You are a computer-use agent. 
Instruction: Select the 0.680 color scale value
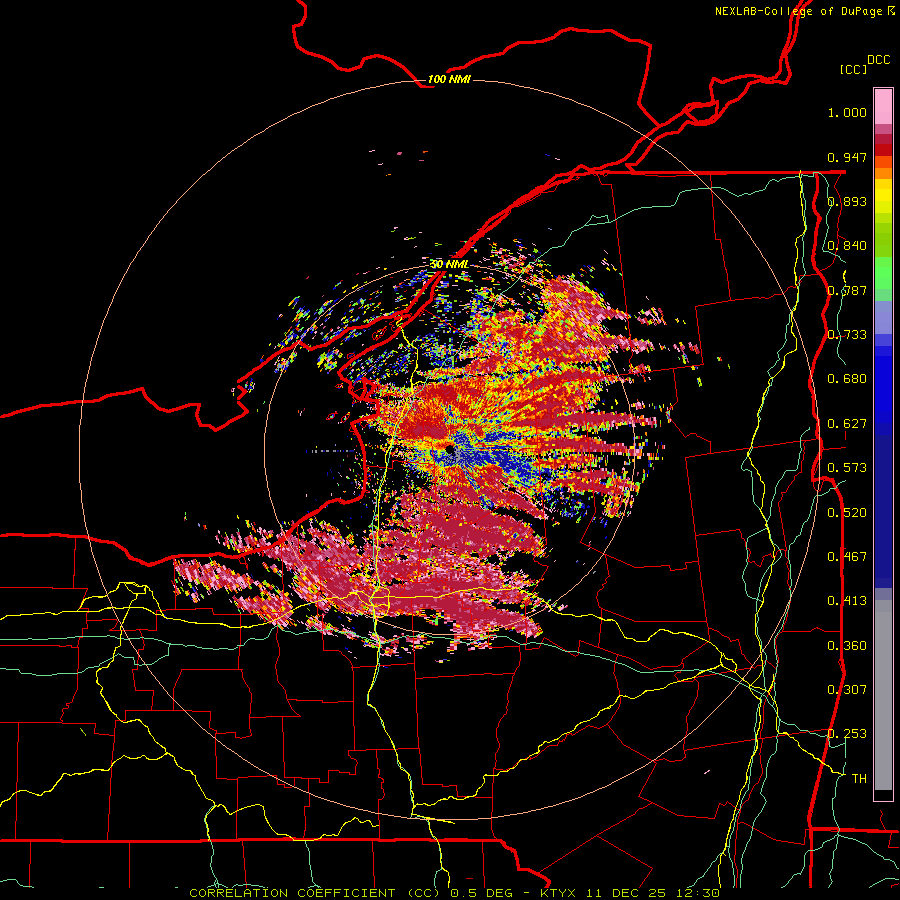click(x=847, y=379)
